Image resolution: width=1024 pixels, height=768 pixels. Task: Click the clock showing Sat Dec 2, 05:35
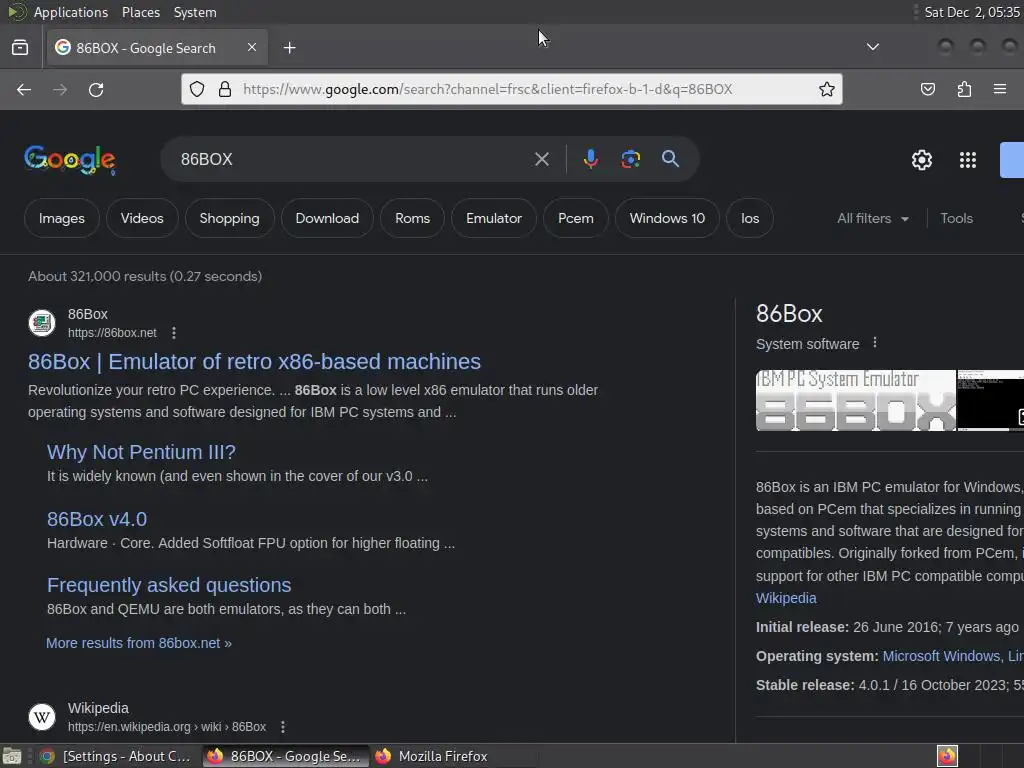point(972,12)
